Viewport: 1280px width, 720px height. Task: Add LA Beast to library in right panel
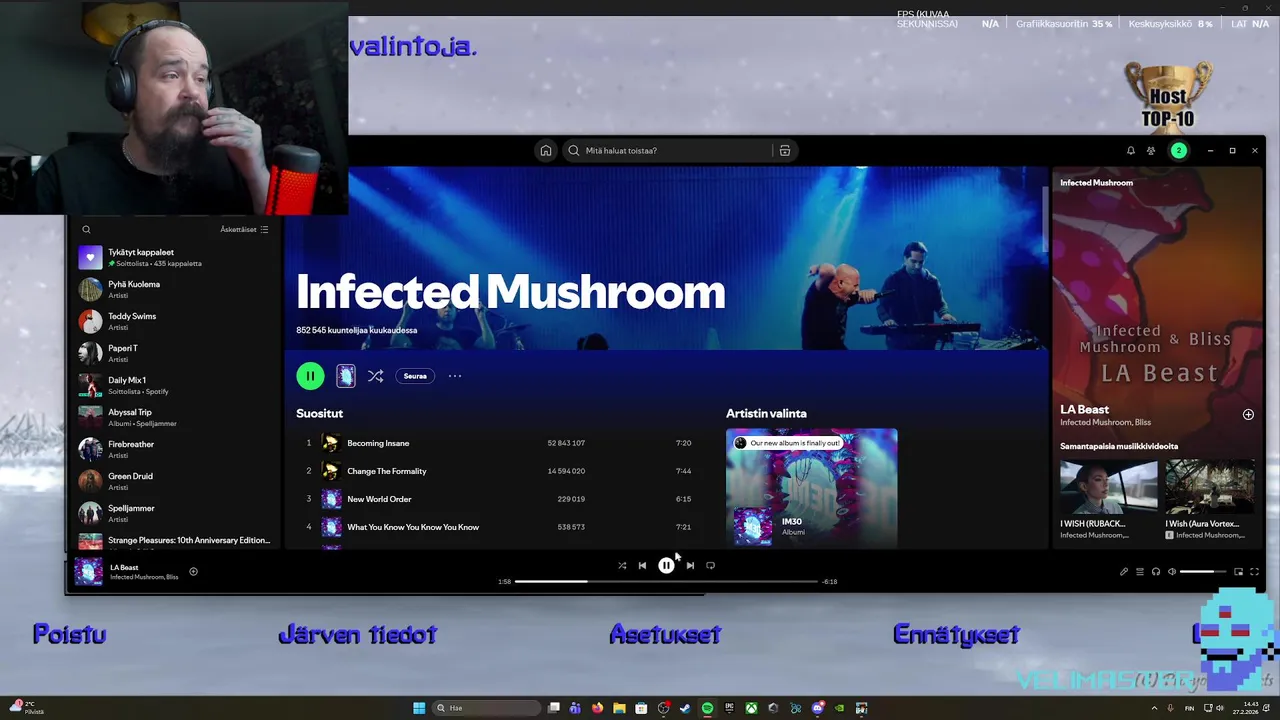tap(1248, 414)
